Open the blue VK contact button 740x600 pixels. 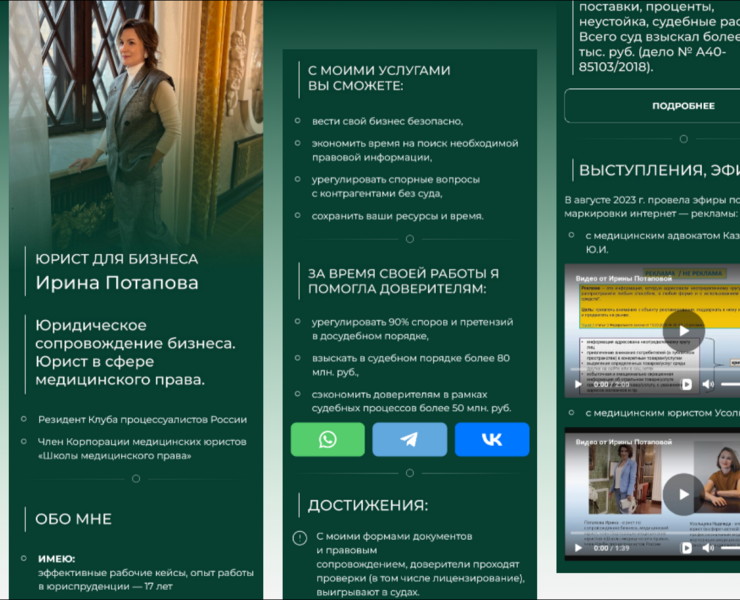492,439
